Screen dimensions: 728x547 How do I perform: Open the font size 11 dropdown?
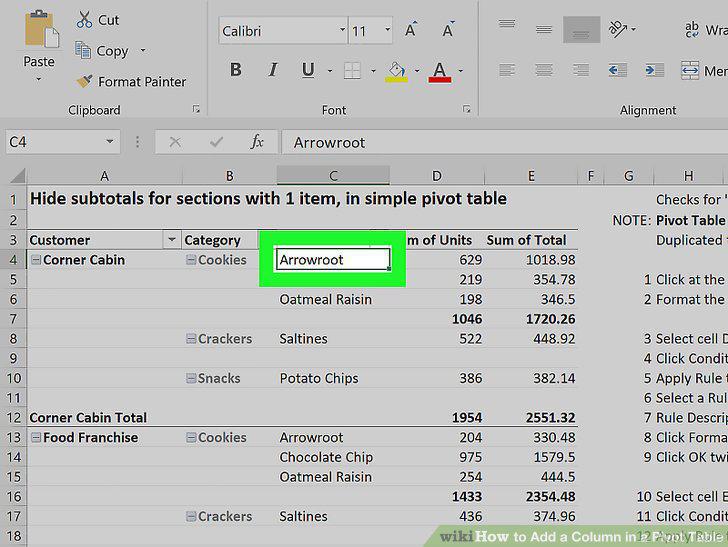pyautogui.click(x=387, y=30)
